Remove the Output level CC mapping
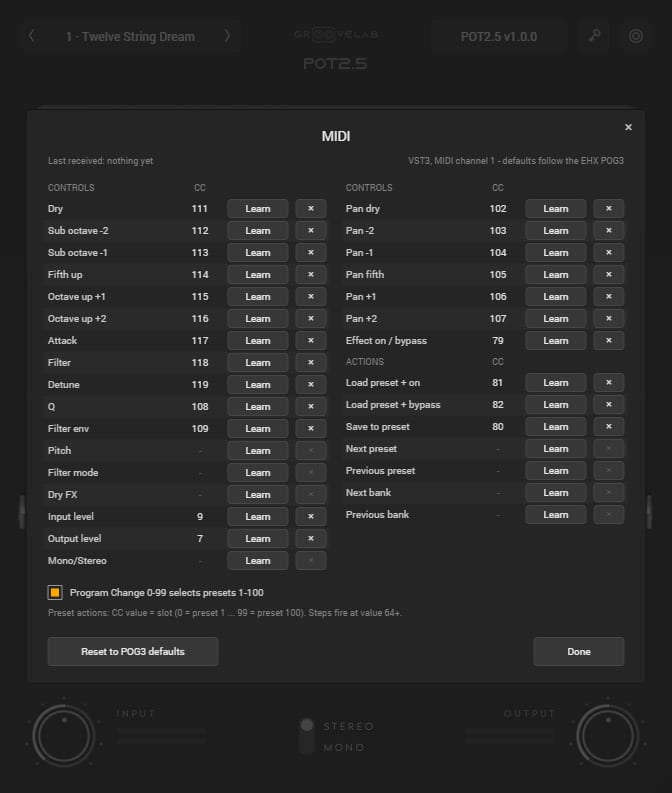672x793 pixels. (x=310, y=539)
